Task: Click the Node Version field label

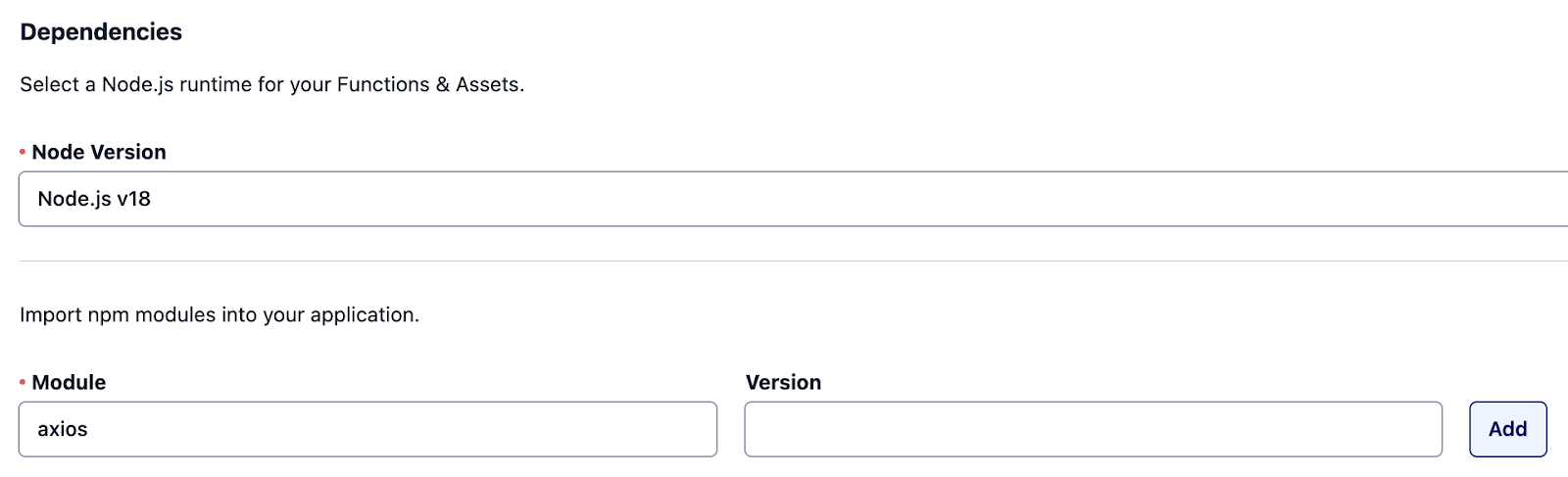Action: (x=99, y=152)
